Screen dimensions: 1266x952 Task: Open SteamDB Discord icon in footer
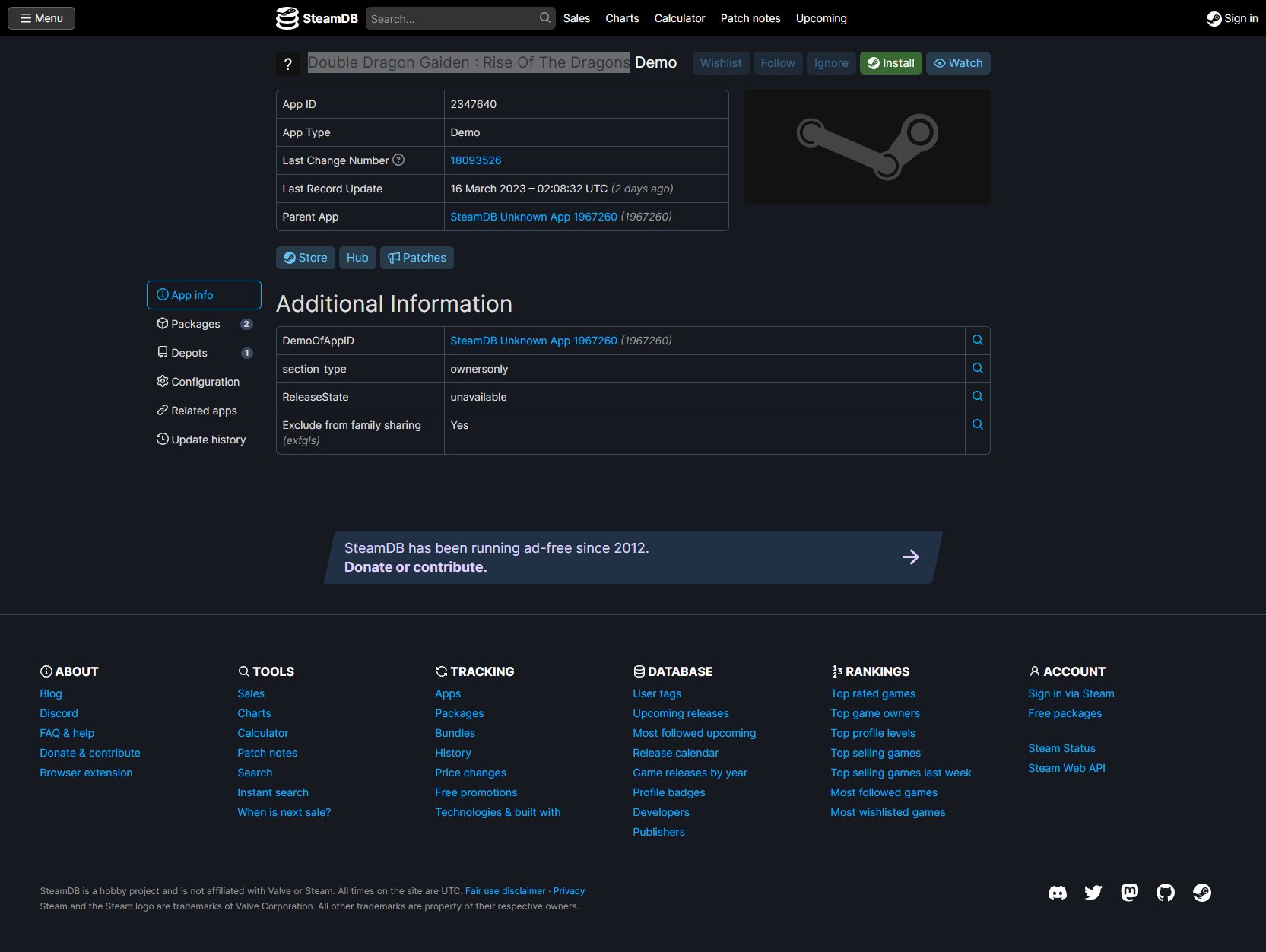click(x=1058, y=893)
